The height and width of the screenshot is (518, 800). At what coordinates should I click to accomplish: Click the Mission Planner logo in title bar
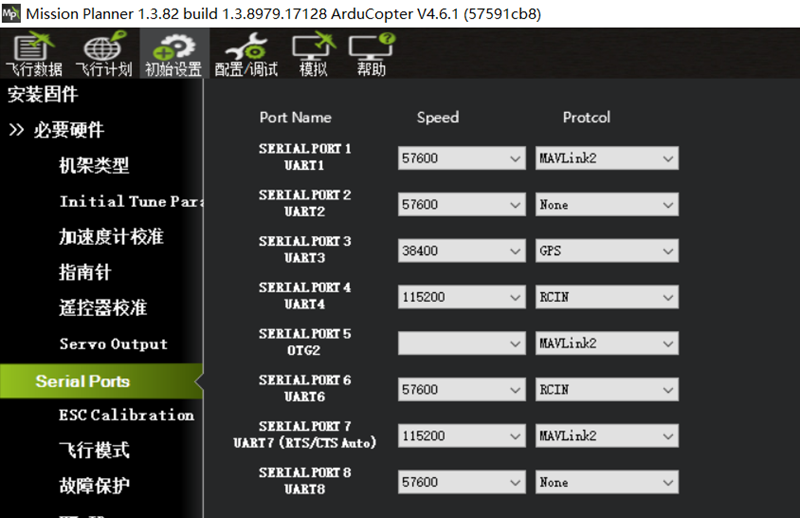click(12, 13)
